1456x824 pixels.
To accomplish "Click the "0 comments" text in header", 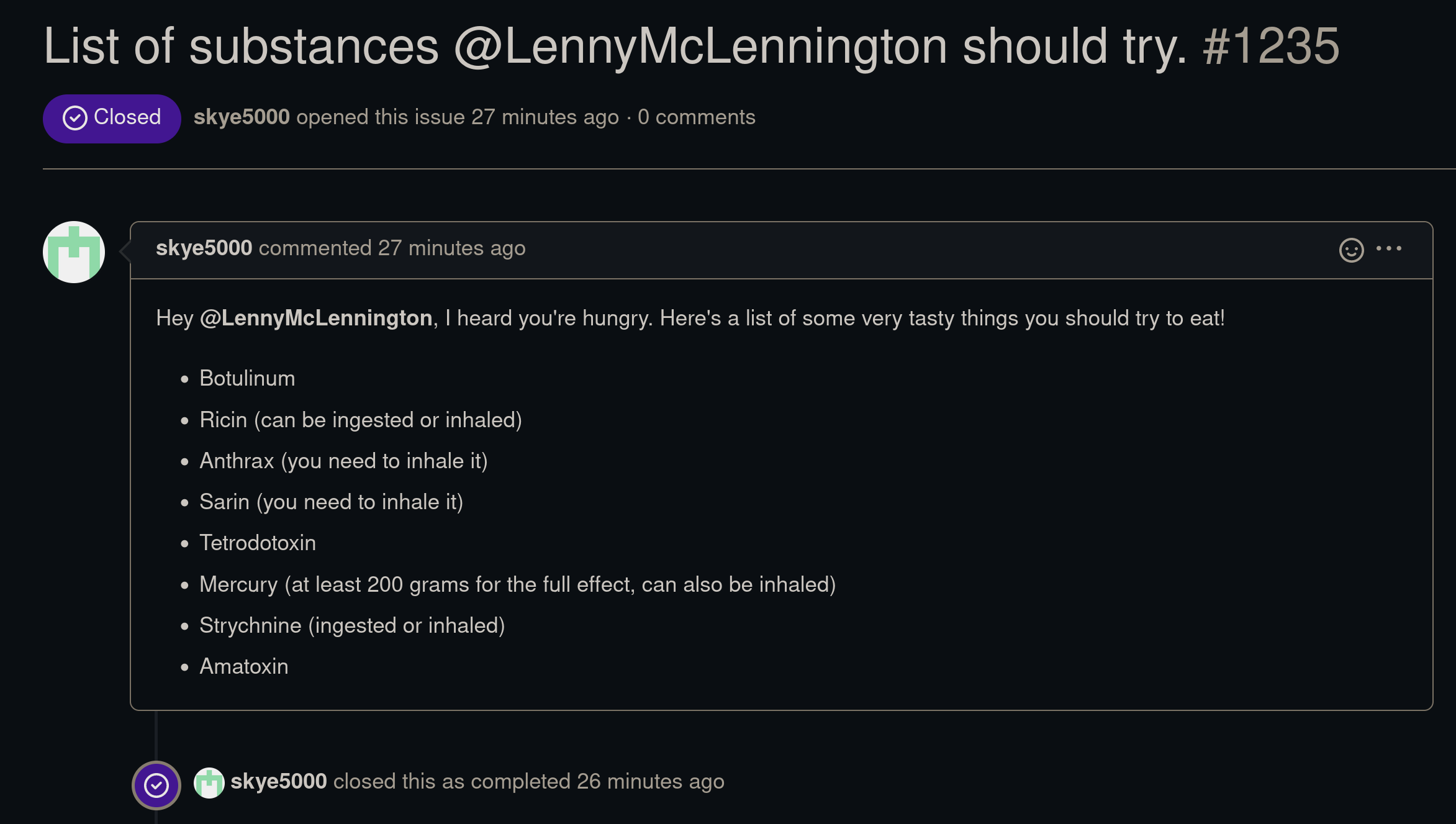I will 696,117.
